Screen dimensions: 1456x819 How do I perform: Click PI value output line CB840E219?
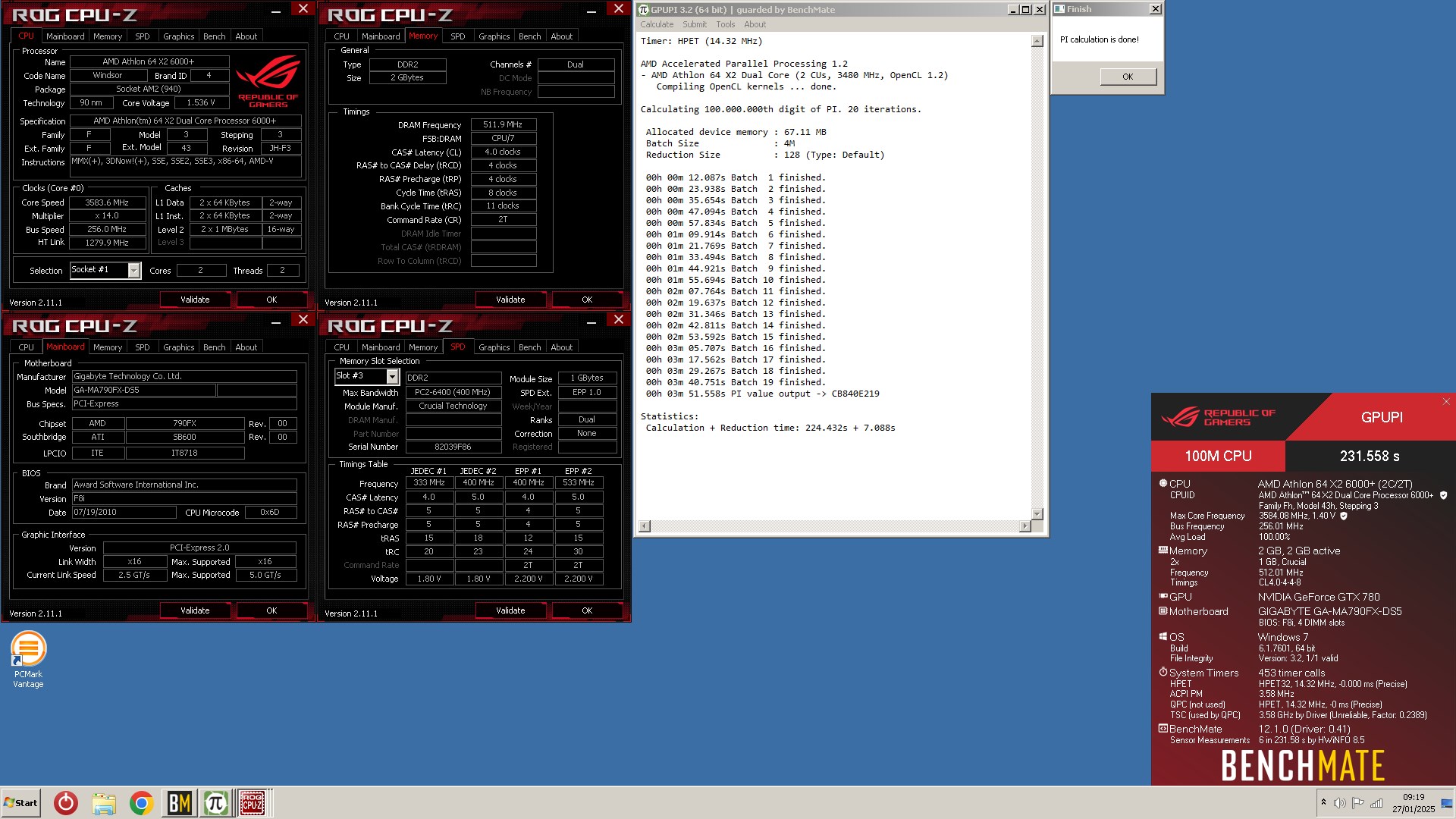(763, 394)
